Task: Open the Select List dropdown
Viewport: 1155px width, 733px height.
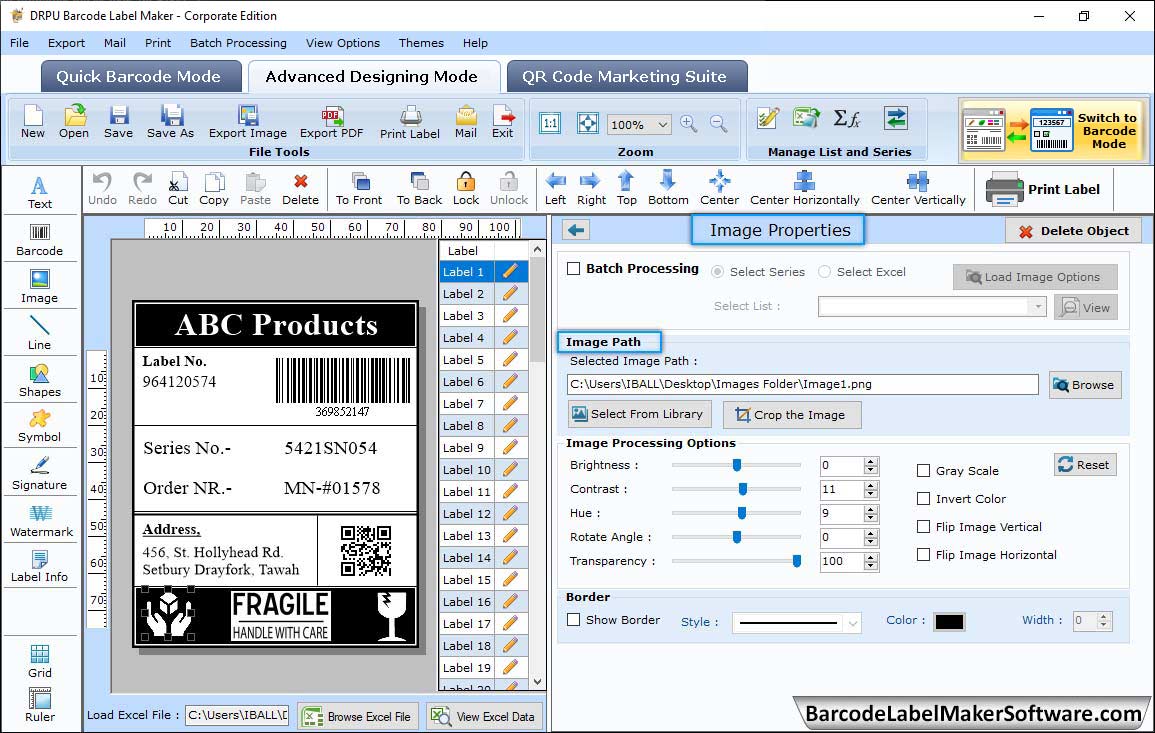Action: (932, 306)
